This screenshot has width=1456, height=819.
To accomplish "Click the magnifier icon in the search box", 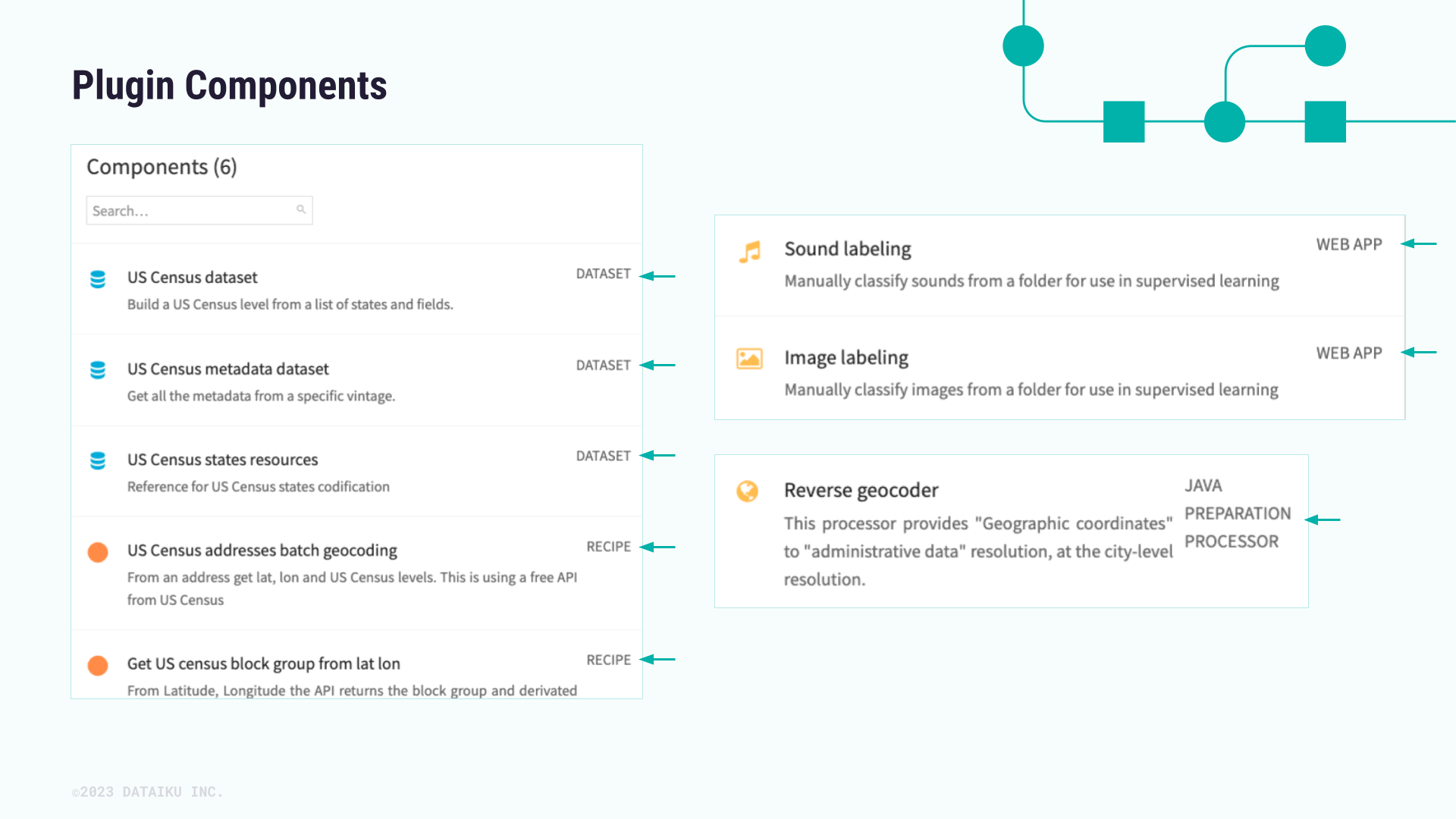I will pos(302,209).
